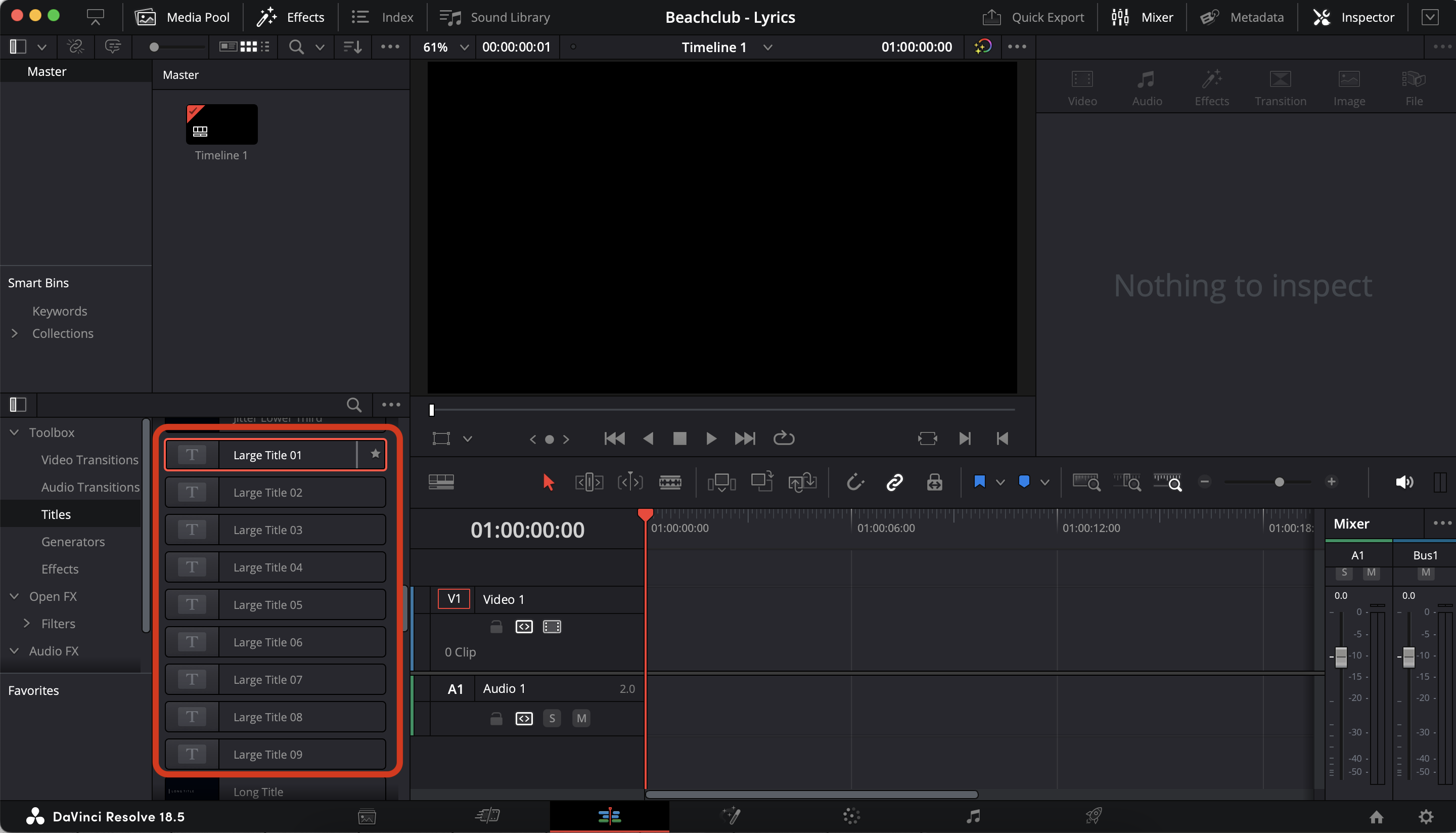
Task: Open the Media Pool panel tab
Action: [x=182, y=17]
